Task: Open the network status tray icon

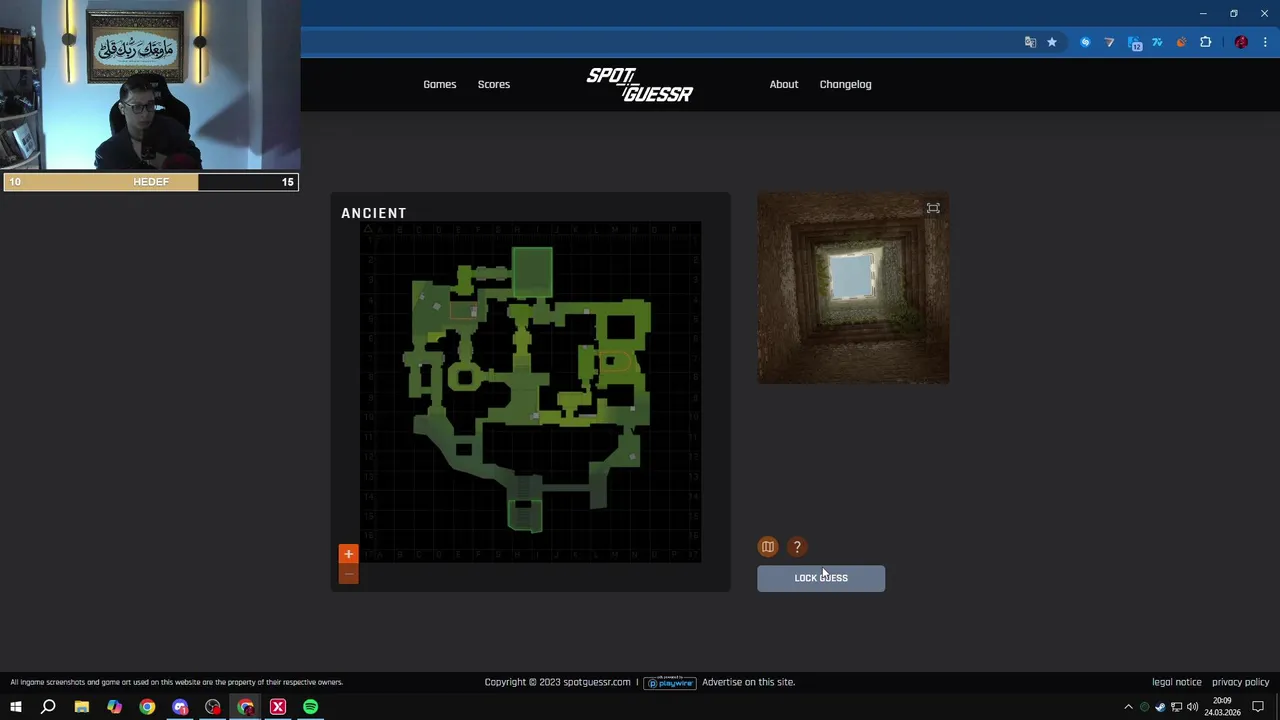Action: (x=1177, y=707)
